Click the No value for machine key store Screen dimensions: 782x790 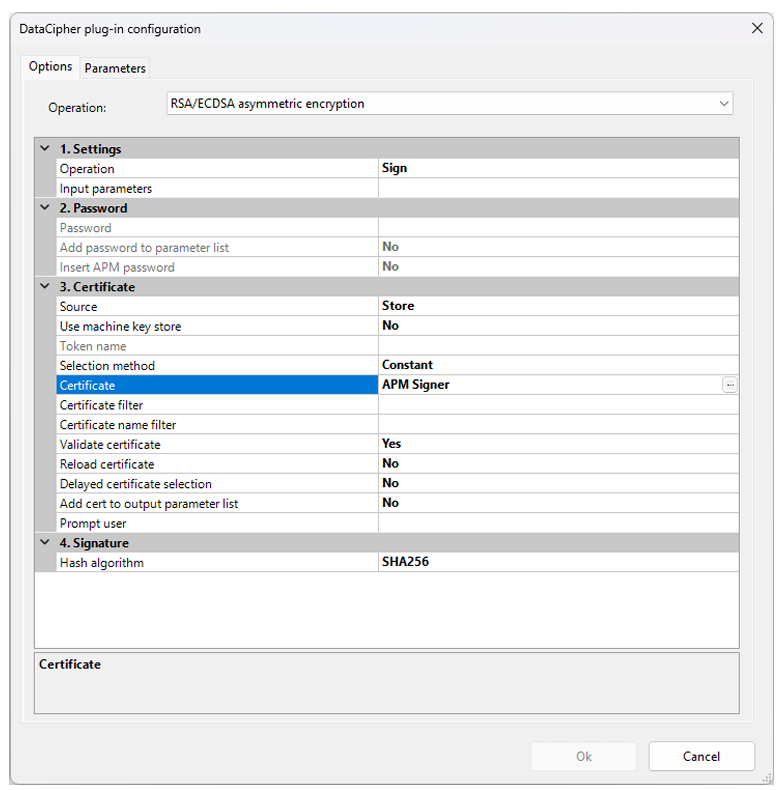(558, 325)
